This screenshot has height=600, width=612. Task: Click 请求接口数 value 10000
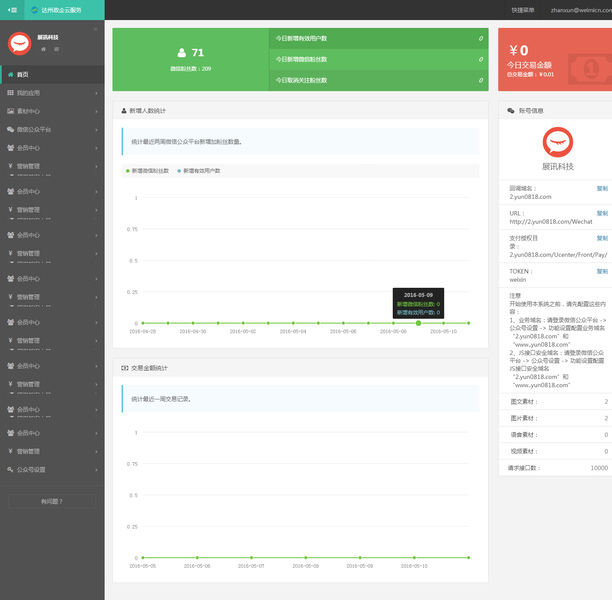[599, 468]
